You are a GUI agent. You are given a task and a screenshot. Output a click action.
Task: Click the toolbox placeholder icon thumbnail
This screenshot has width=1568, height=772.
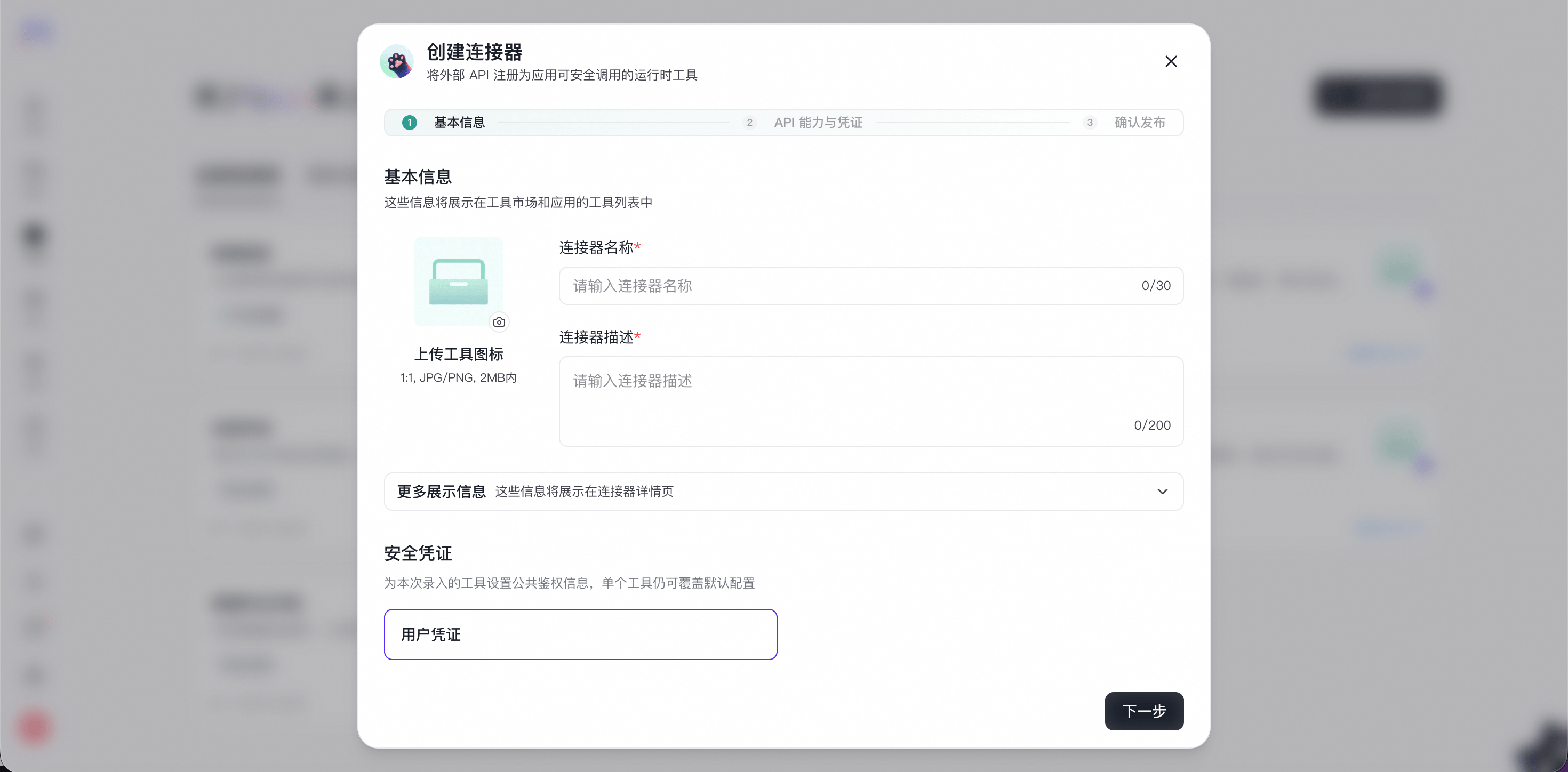[x=458, y=282]
